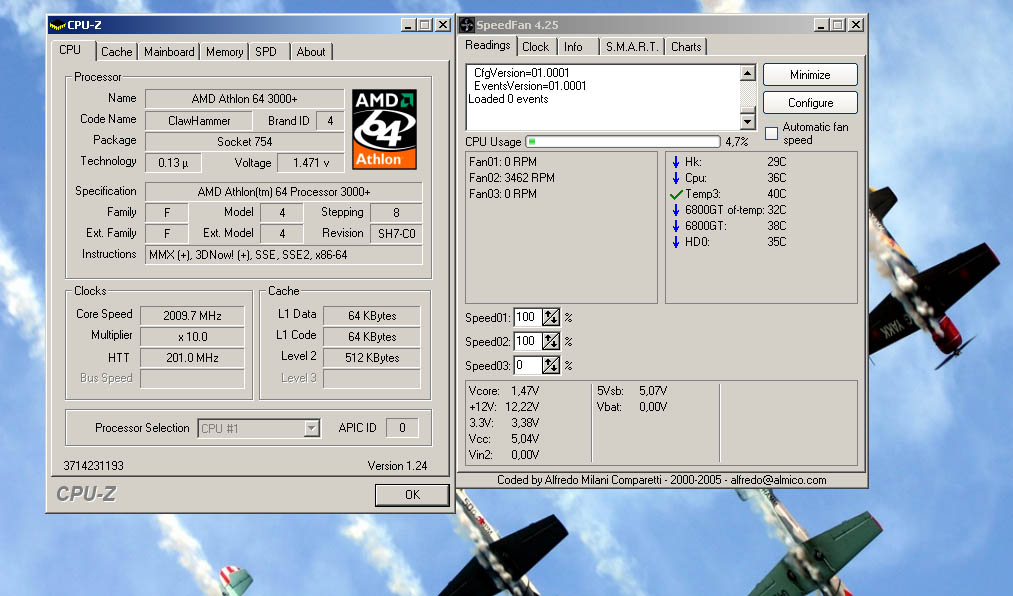Click the Configure button in SpeedFan
This screenshot has height=596, width=1013.
point(810,103)
